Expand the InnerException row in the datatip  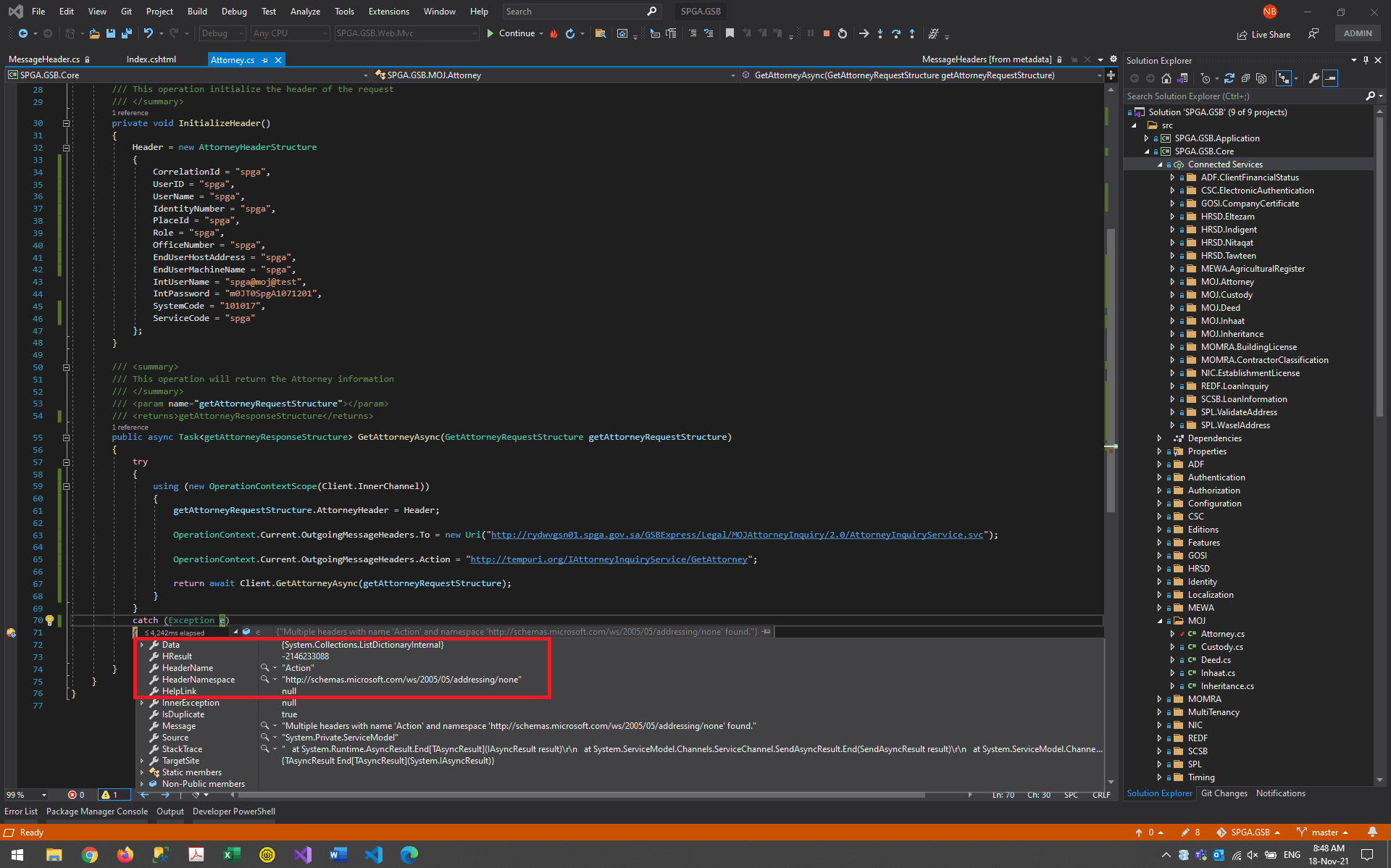tap(142, 703)
